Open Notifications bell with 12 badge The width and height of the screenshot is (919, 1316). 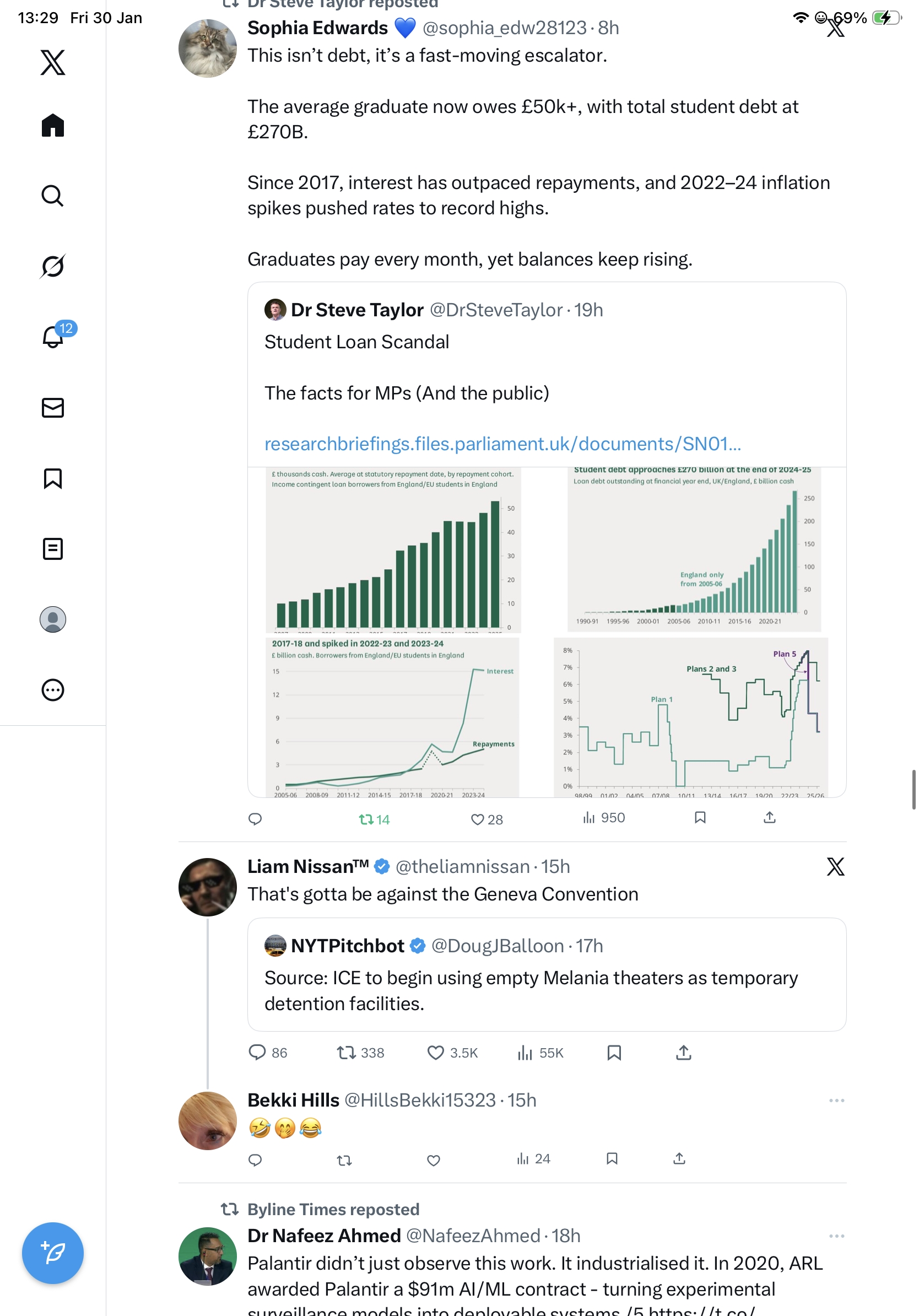point(53,337)
